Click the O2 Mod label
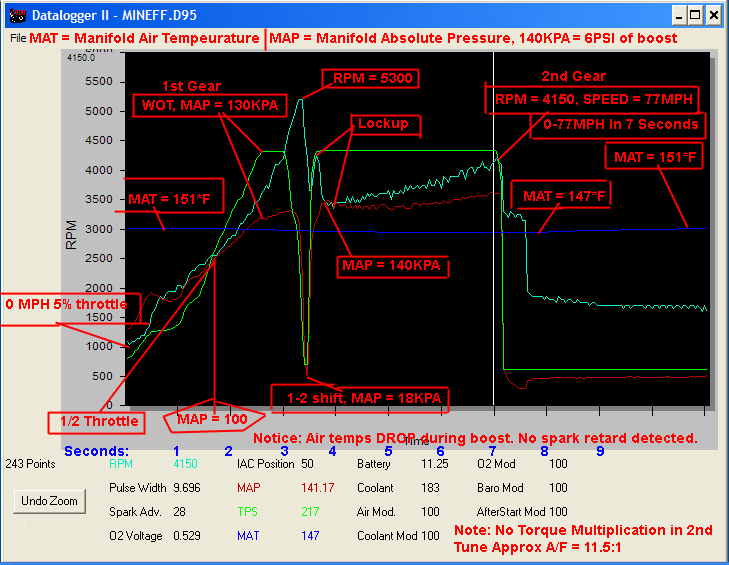 (x=497, y=464)
